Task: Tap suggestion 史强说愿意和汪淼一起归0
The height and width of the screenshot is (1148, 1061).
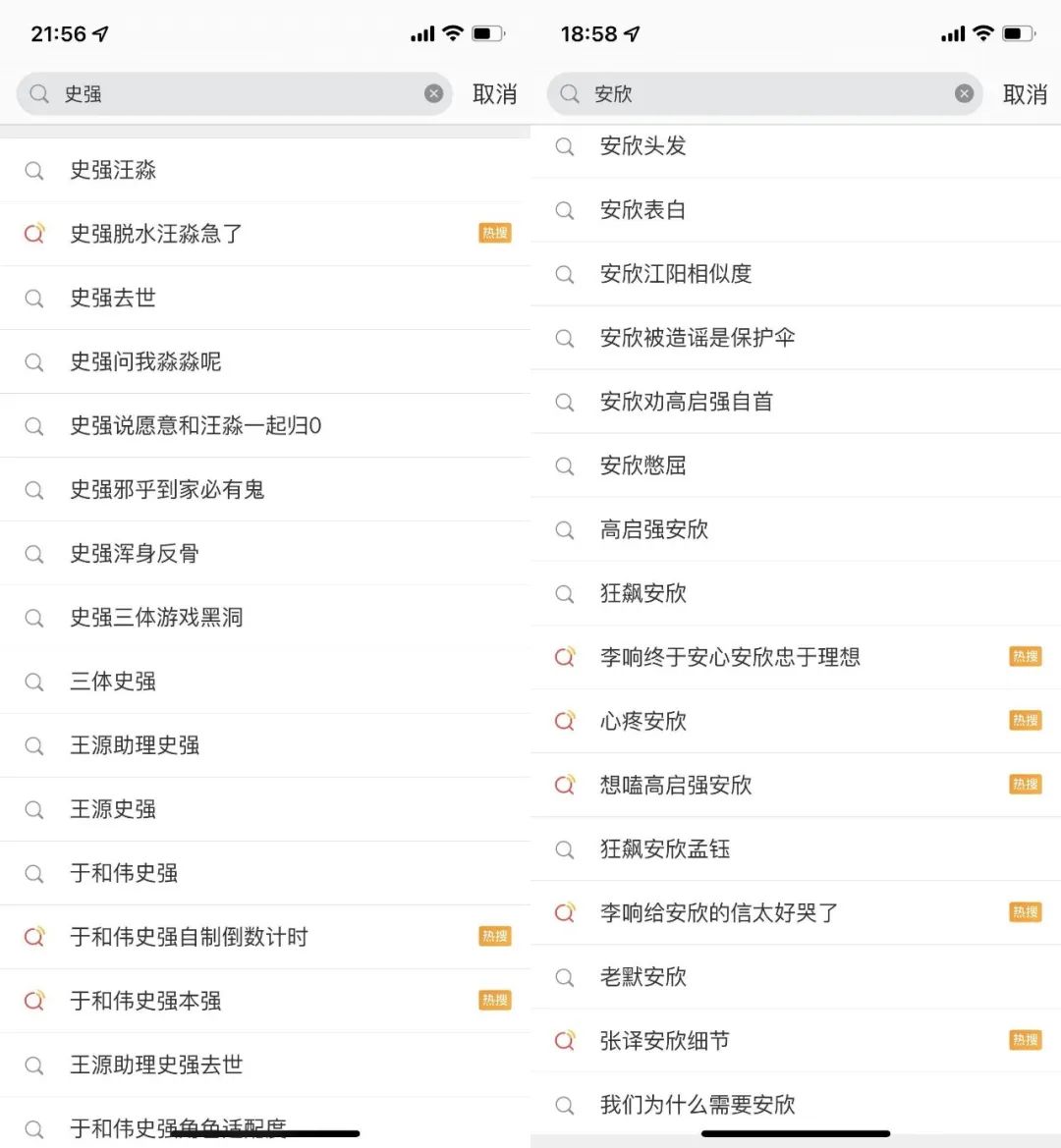Action: point(195,426)
